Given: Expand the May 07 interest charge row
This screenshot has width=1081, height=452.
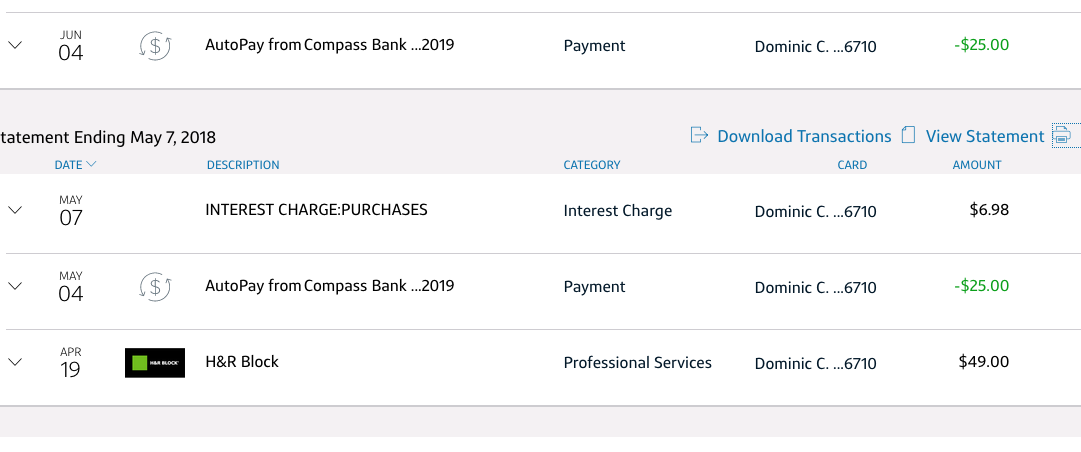Looking at the screenshot, I should coord(15,210).
